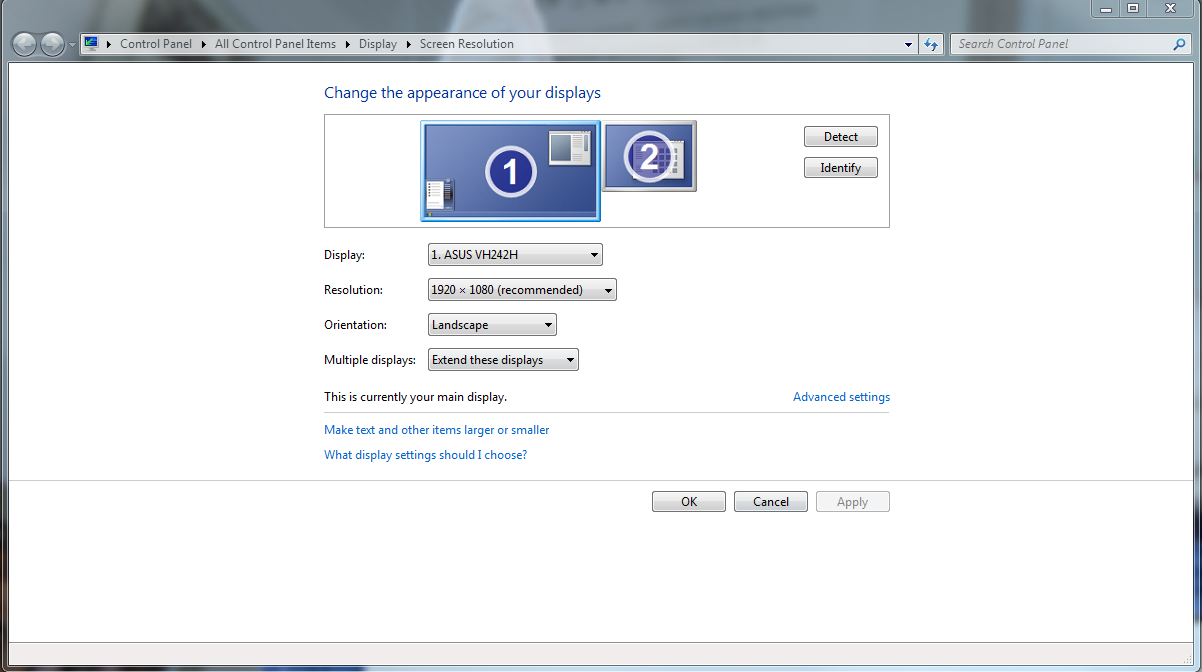Click the Display icon in the address bar
1202x672 pixels.
point(90,43)
